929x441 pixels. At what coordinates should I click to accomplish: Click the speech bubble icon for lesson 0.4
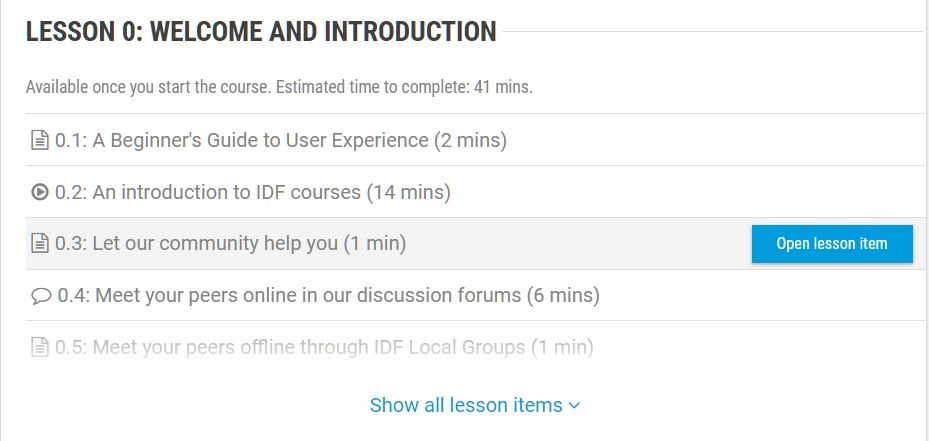tap(41, 295)
